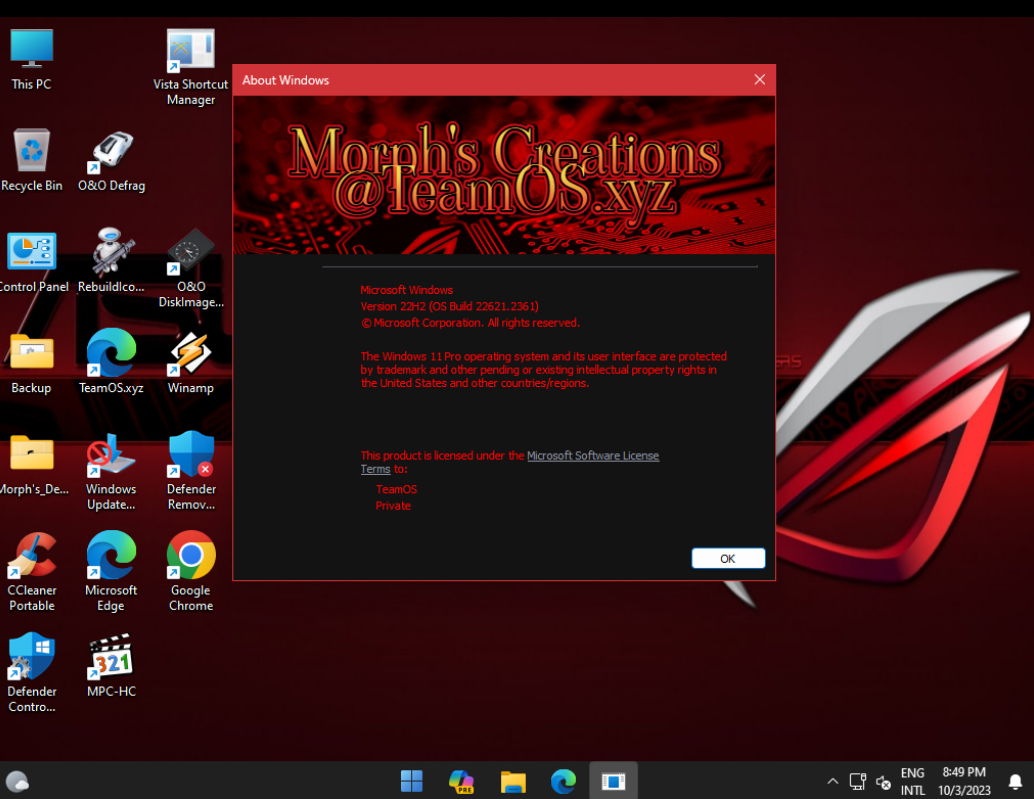Select the CCleaner Portable icon

coord(32,572)
